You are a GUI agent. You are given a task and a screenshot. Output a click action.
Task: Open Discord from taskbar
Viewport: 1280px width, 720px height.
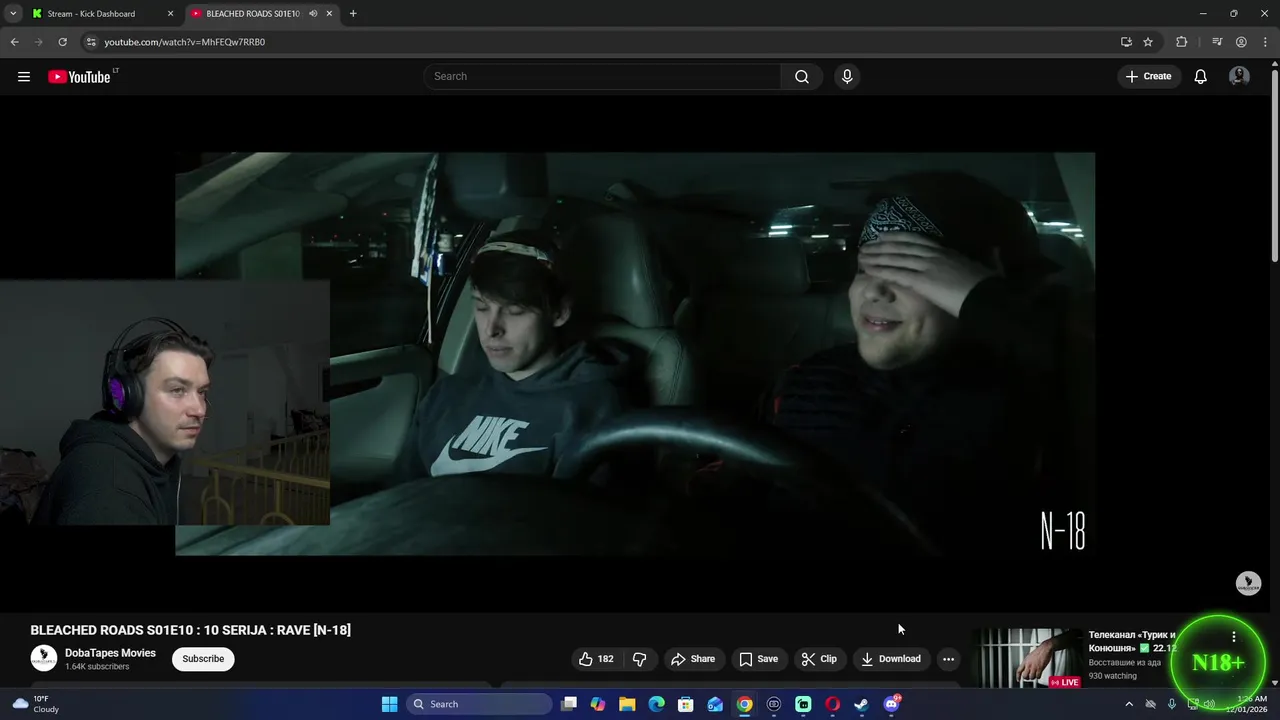[891, 704]
